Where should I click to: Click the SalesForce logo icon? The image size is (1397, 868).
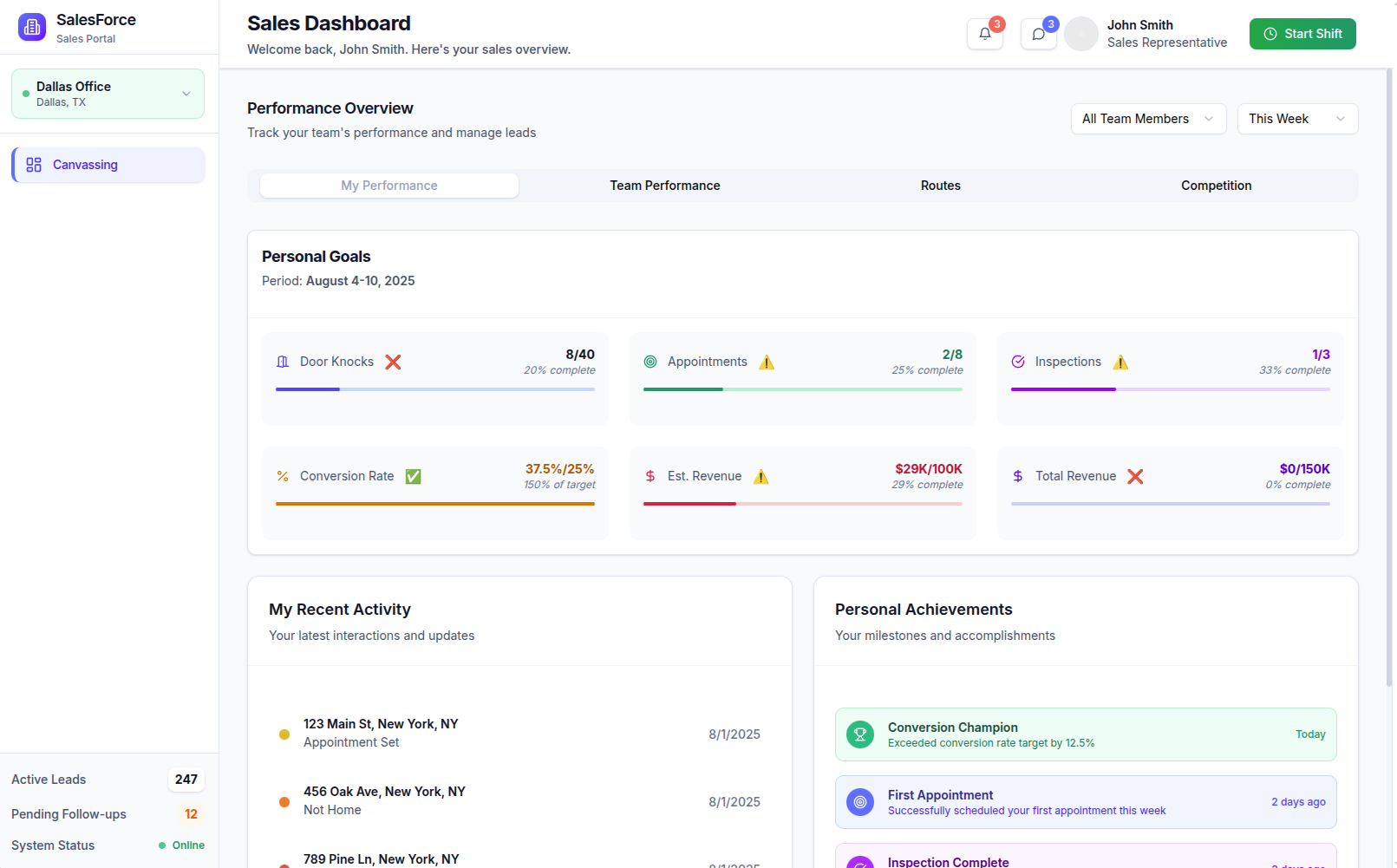pyautogui.click(x=32, y=27)
